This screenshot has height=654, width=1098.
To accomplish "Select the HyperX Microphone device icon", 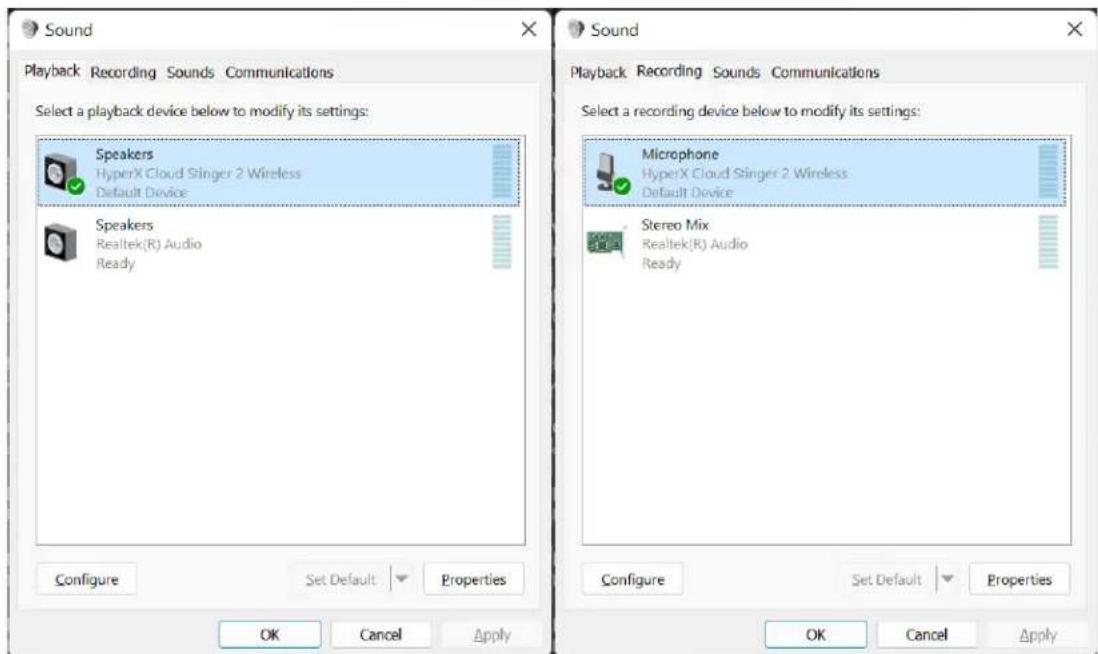I will 606,173.
